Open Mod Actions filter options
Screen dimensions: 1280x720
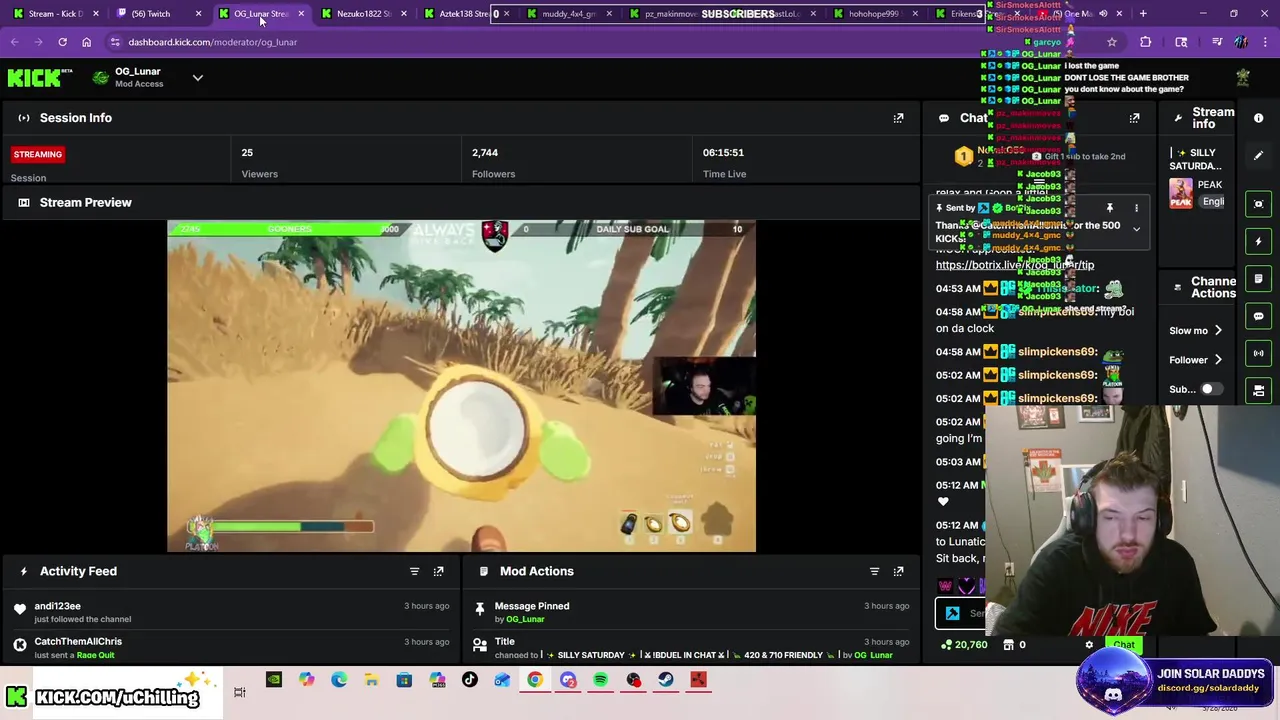click(x=874, y=571)
